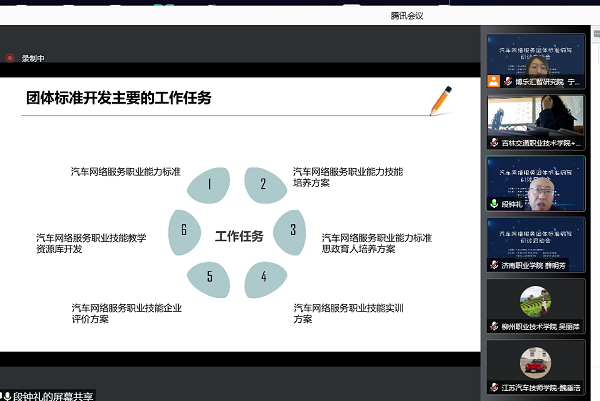
Task: Click the green microphone icon beside 段钟礼's name
Action: point(493,203)
